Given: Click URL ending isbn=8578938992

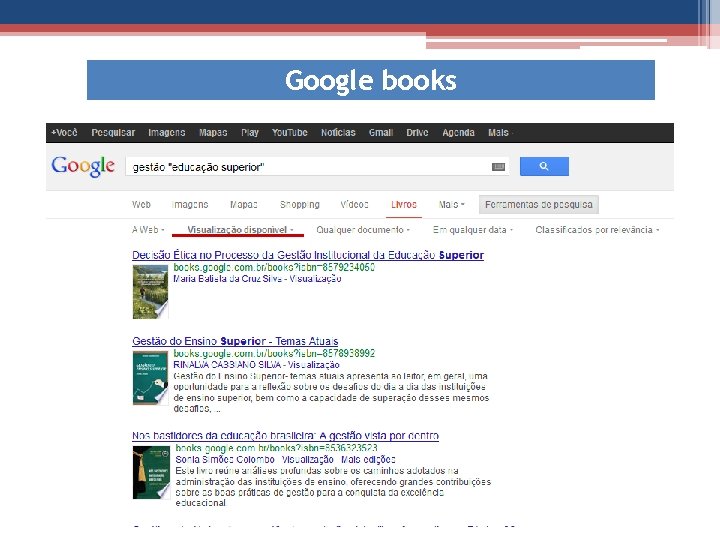Looking at the screenshot, I should pyautogui.click(x=274, y=354).
